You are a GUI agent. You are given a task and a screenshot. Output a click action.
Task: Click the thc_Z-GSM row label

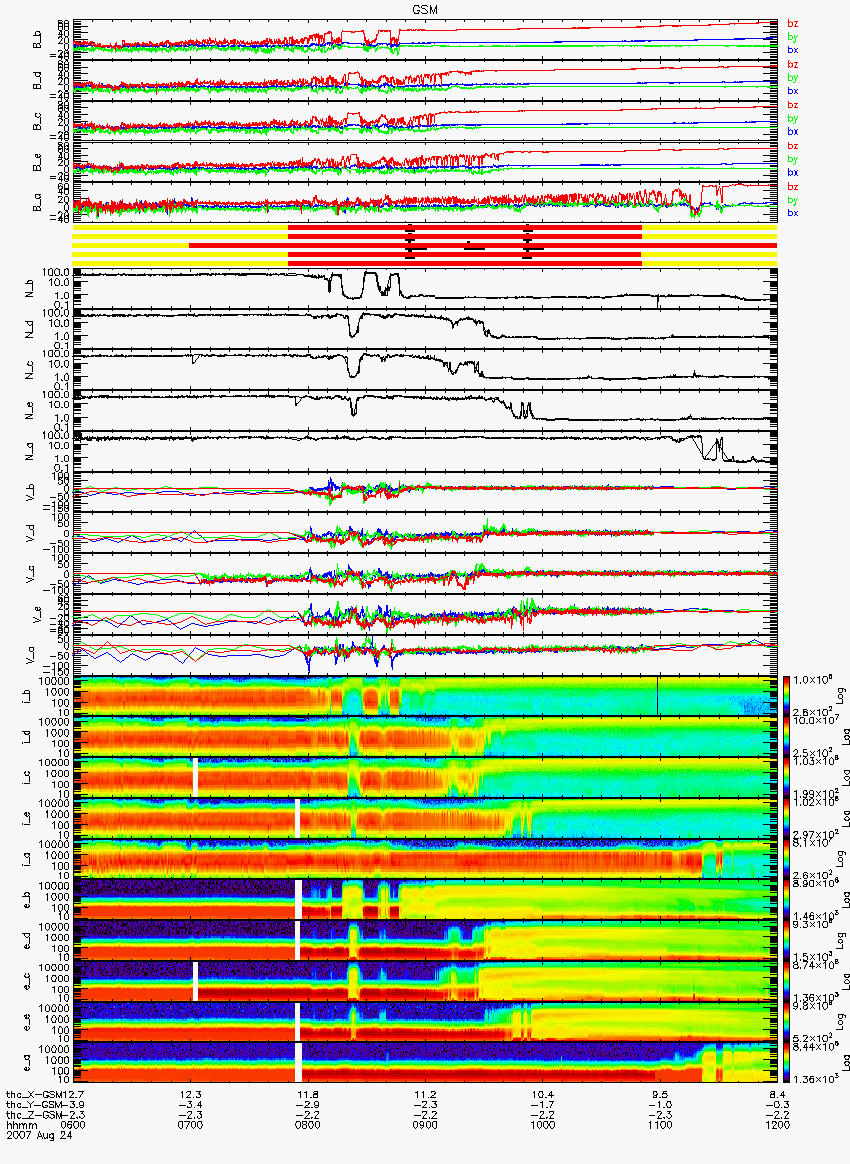[x=34, y=1114]
